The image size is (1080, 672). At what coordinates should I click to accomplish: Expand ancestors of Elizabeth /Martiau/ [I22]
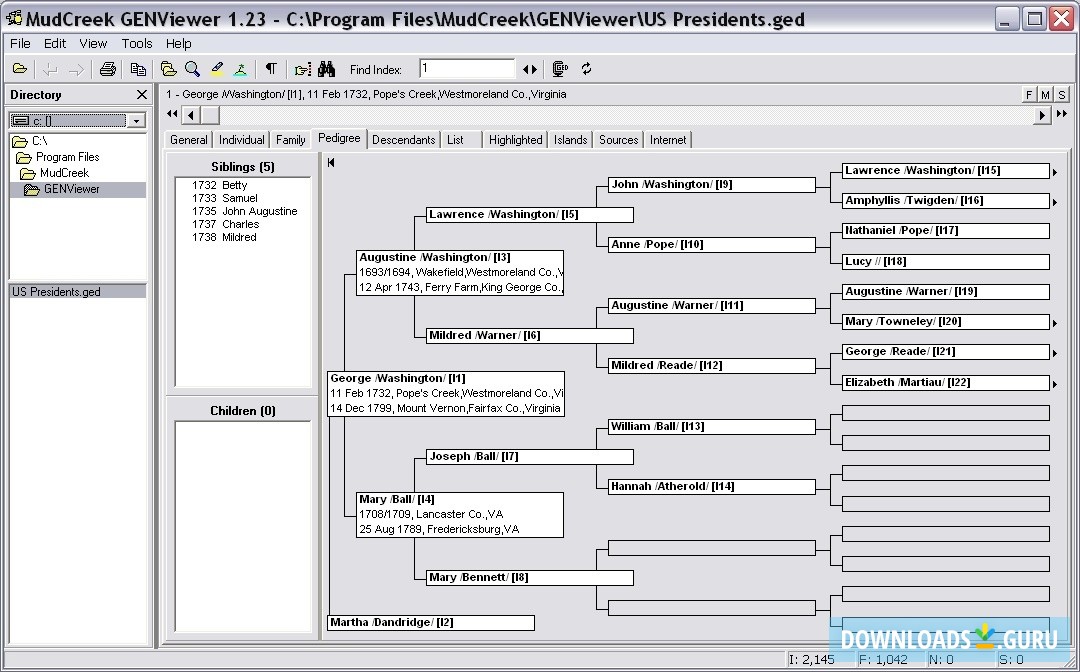[x=1055, y=384]
